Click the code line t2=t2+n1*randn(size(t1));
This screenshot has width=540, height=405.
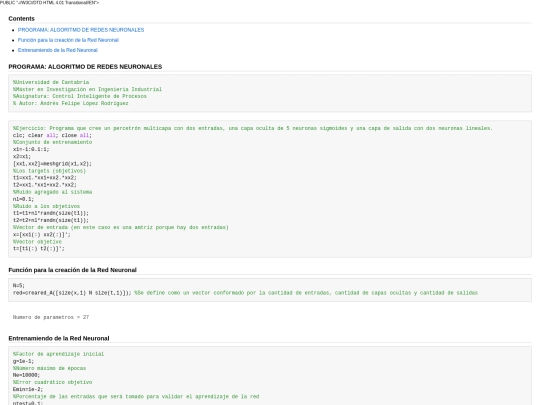tap(51, 220)
